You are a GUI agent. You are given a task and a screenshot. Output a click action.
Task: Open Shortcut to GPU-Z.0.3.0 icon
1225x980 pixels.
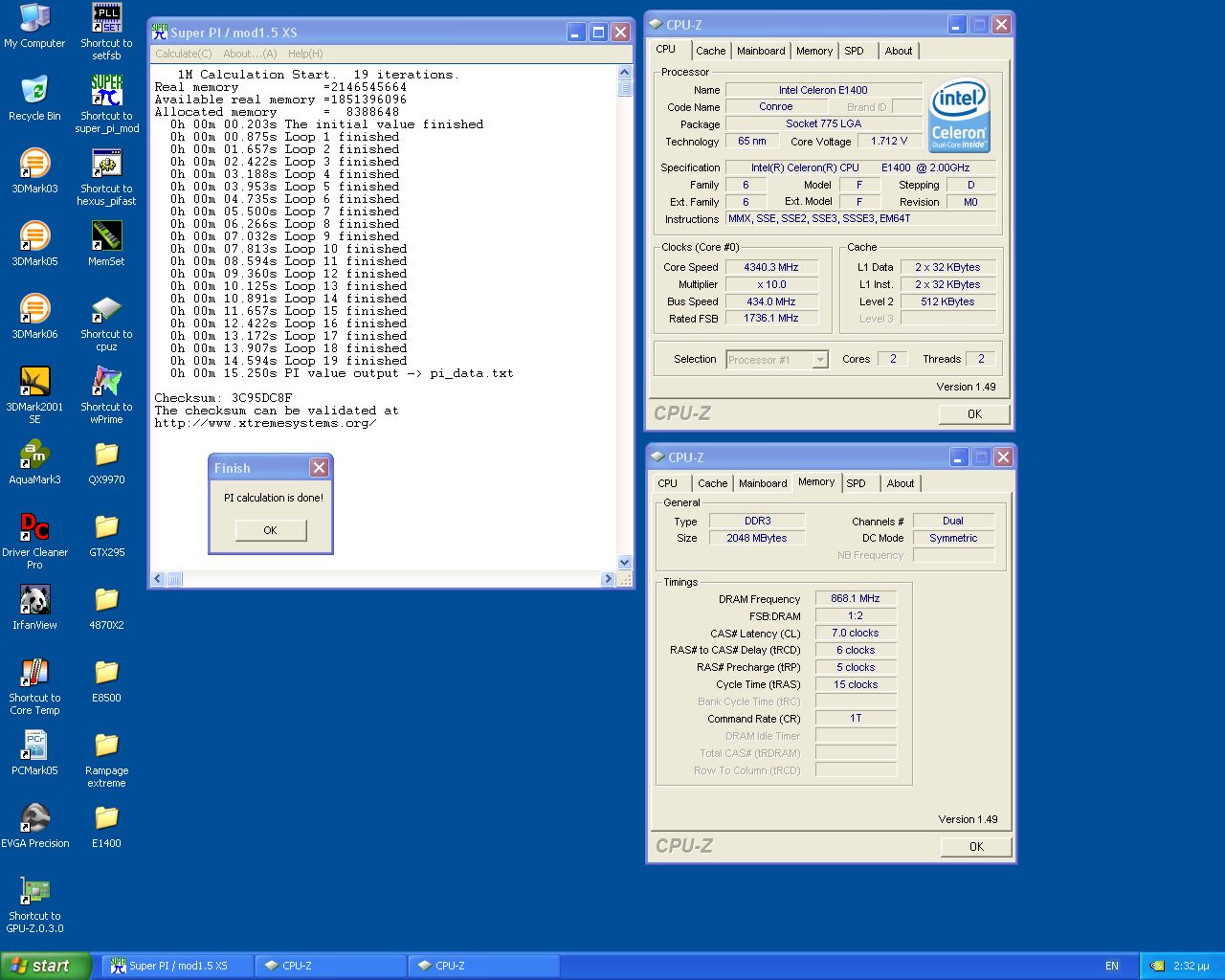point(34,903)
